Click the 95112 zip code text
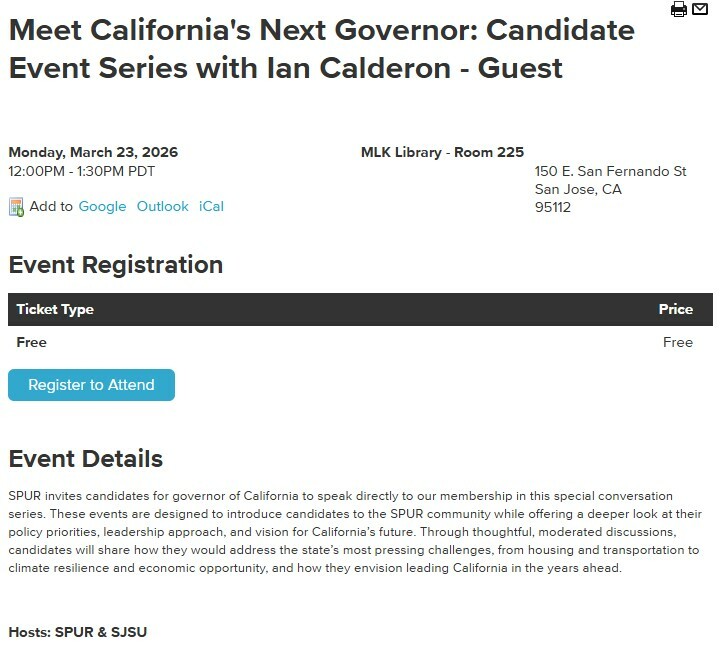 (553, 207)
